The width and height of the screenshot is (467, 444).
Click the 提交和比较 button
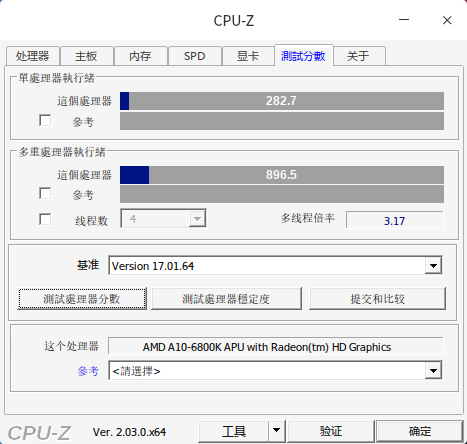(x=377, y=299)
